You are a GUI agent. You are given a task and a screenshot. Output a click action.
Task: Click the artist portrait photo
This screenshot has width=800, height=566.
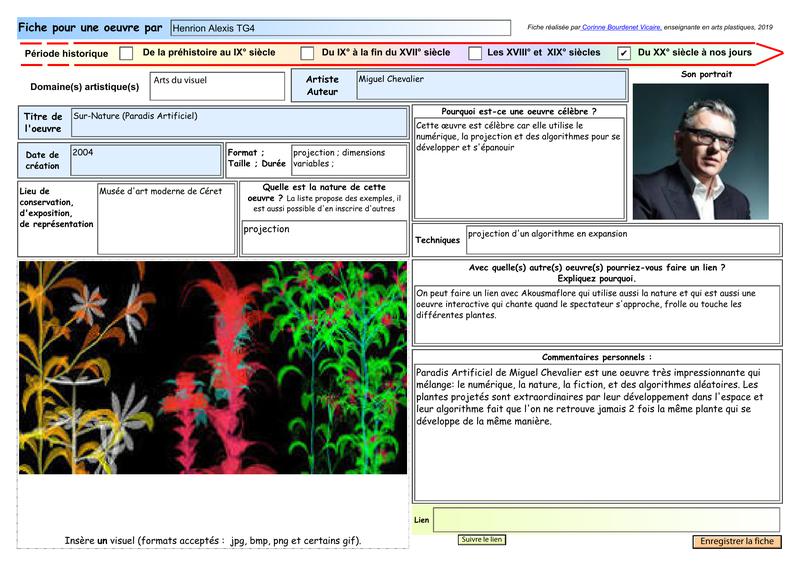click(x=700, y=151)
